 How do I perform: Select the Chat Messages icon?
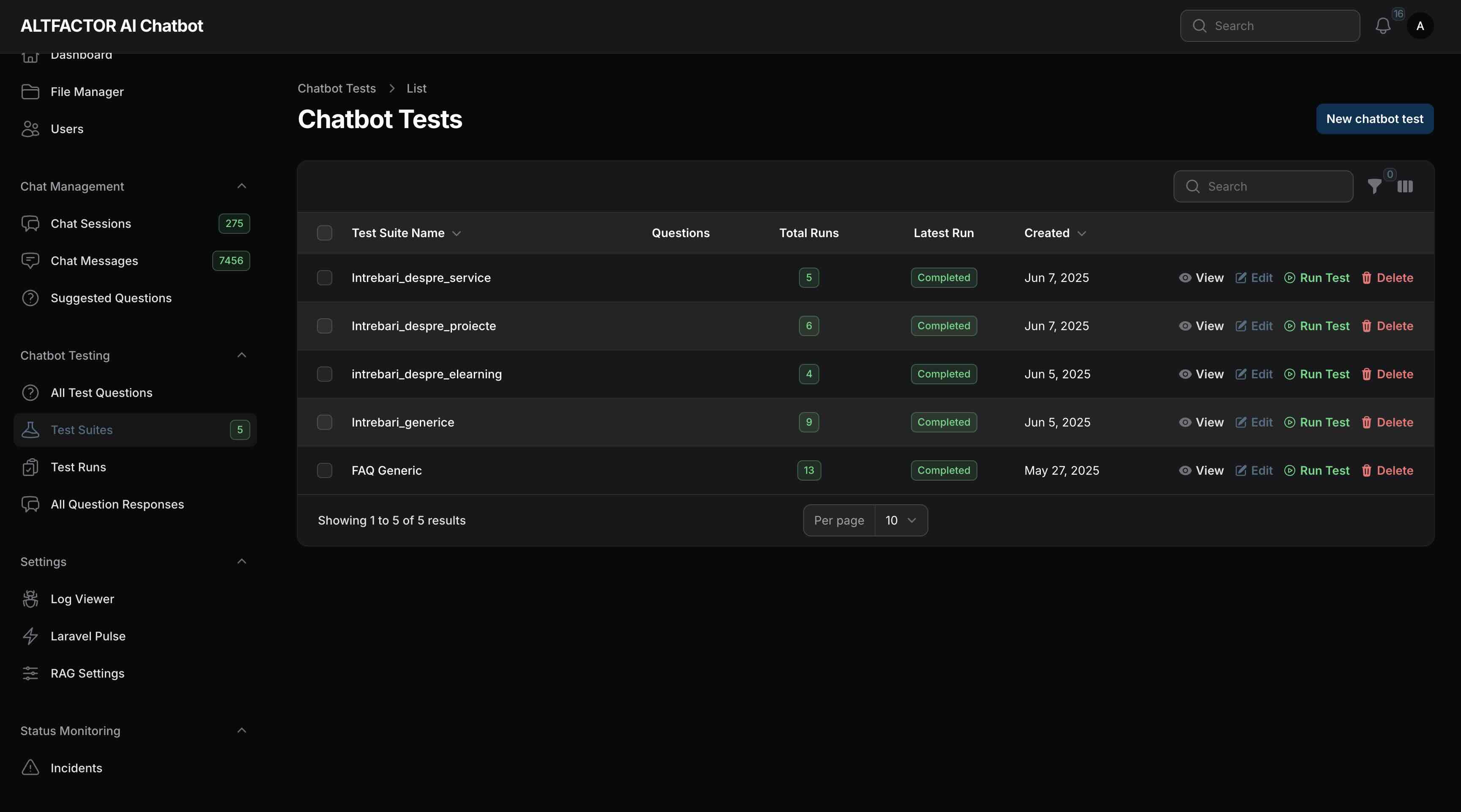click(30, 261)
